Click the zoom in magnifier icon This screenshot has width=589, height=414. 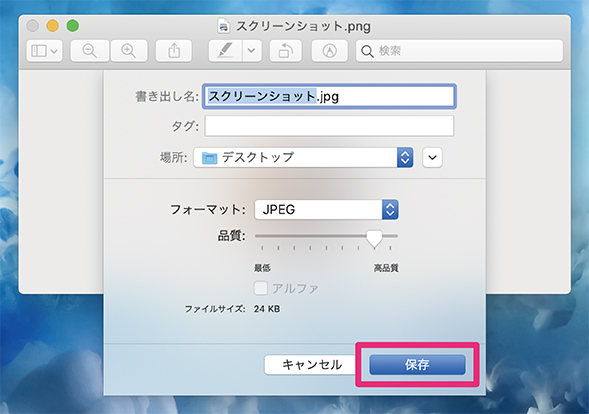click(128, 51)
